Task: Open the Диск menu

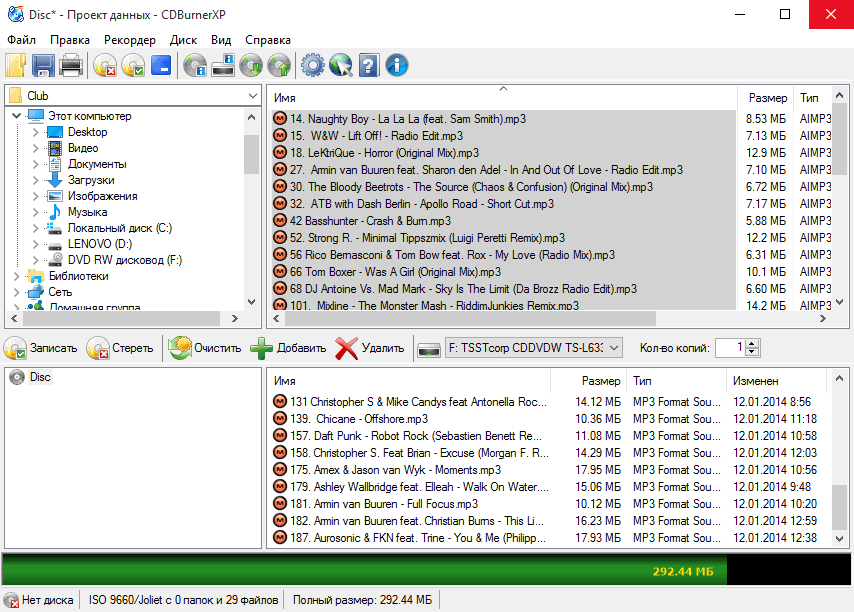Action: coord(183,40)
